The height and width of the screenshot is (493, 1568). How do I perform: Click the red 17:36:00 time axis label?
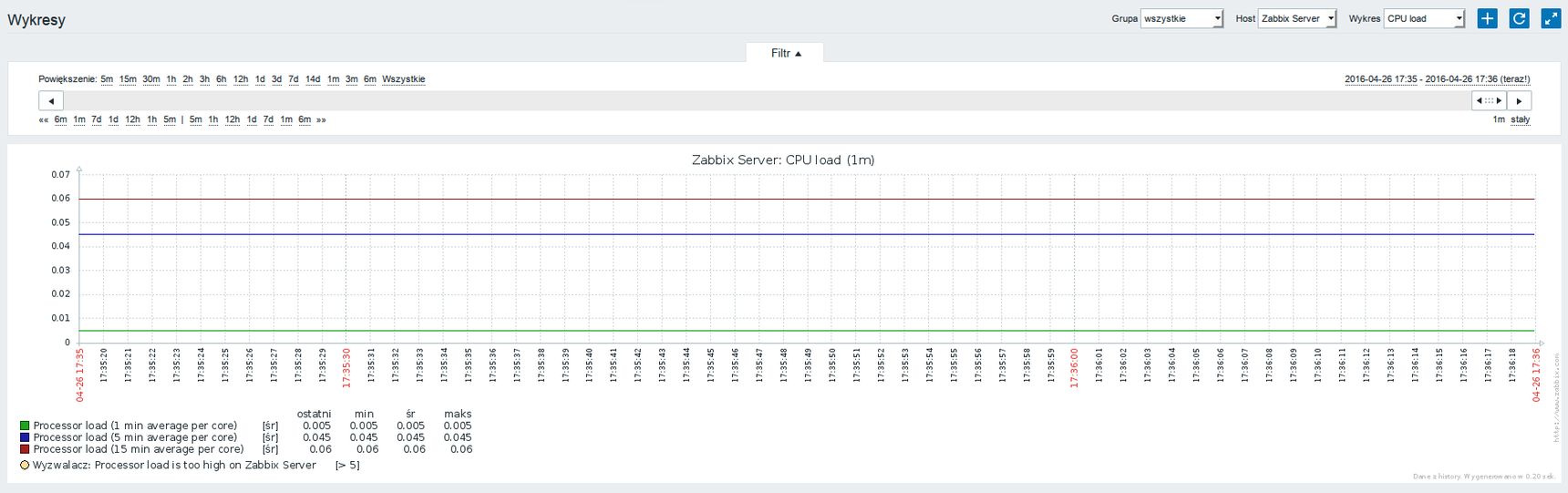(x=1075, y=368)
